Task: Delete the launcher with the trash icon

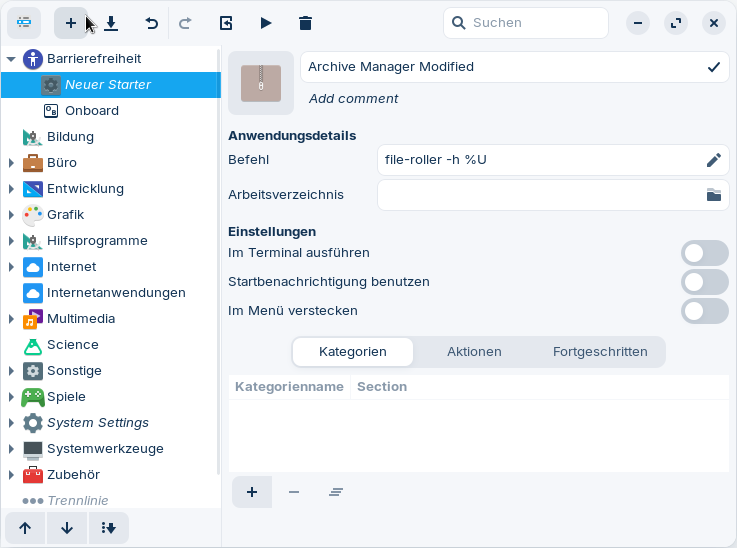Action: [x=306, y=23]
